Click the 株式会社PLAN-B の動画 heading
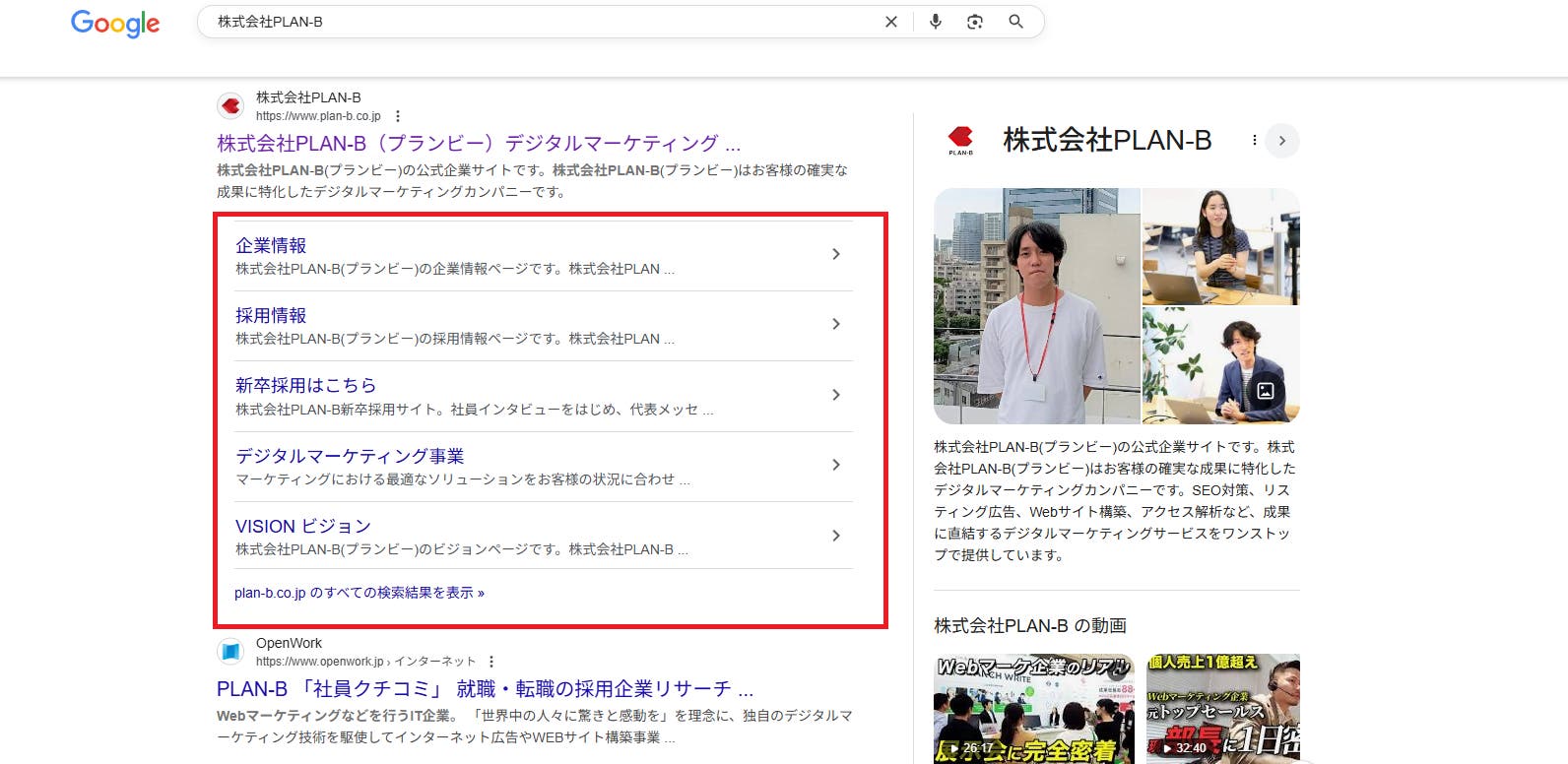The height and width of the screenshot is (764, 1568). tap(1030, 625)
